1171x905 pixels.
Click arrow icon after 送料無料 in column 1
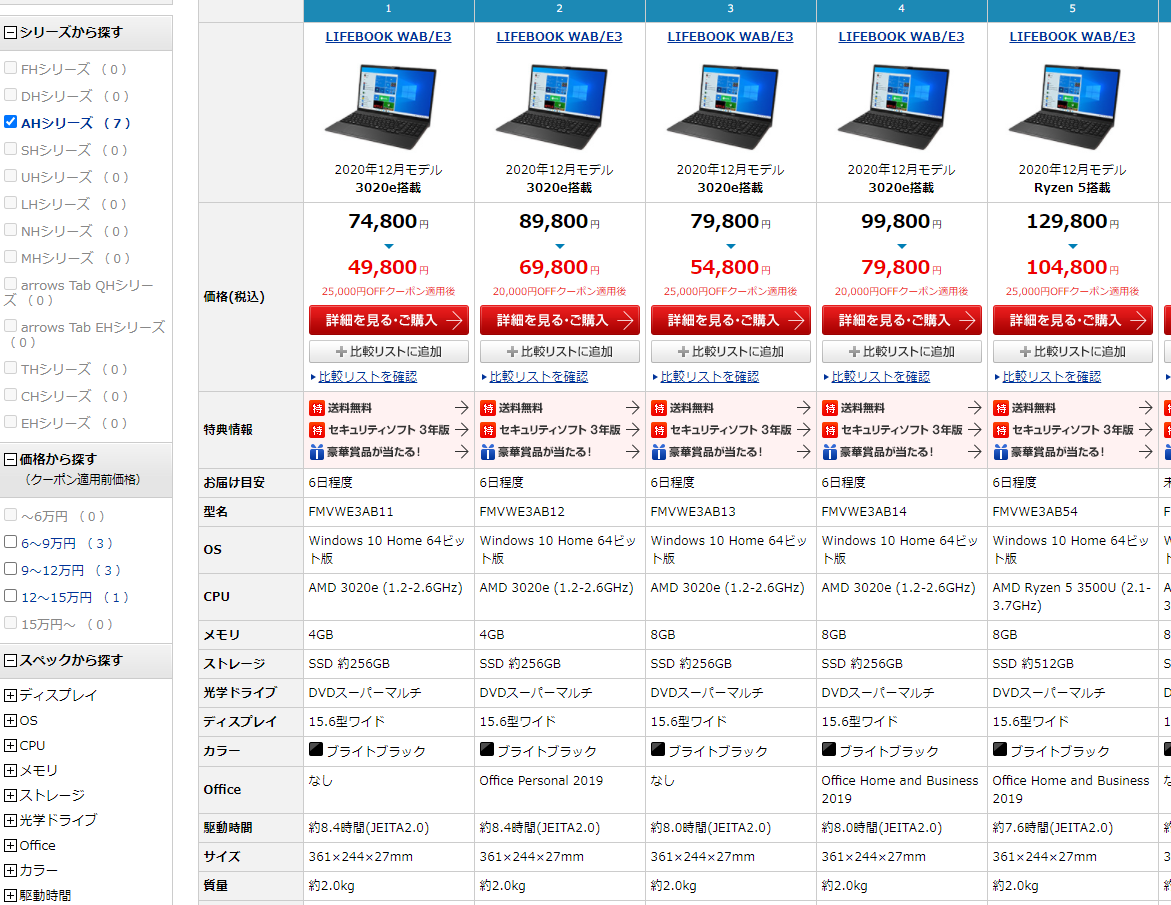(462, 408)
